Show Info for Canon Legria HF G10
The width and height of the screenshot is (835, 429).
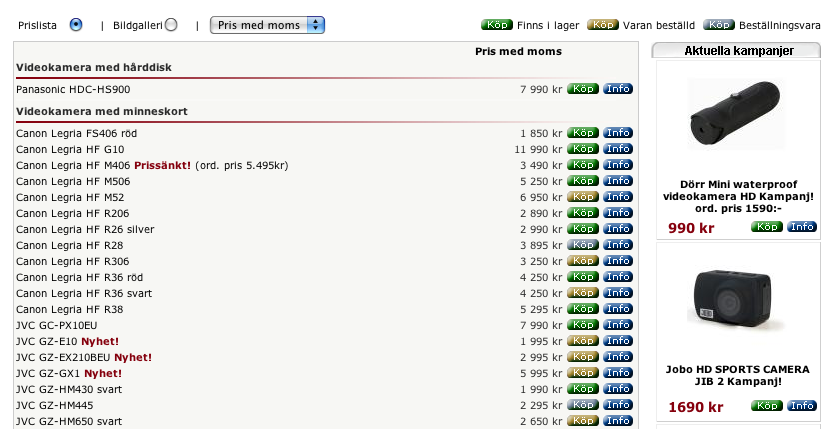pyautogui.click(x=618, y=148)
